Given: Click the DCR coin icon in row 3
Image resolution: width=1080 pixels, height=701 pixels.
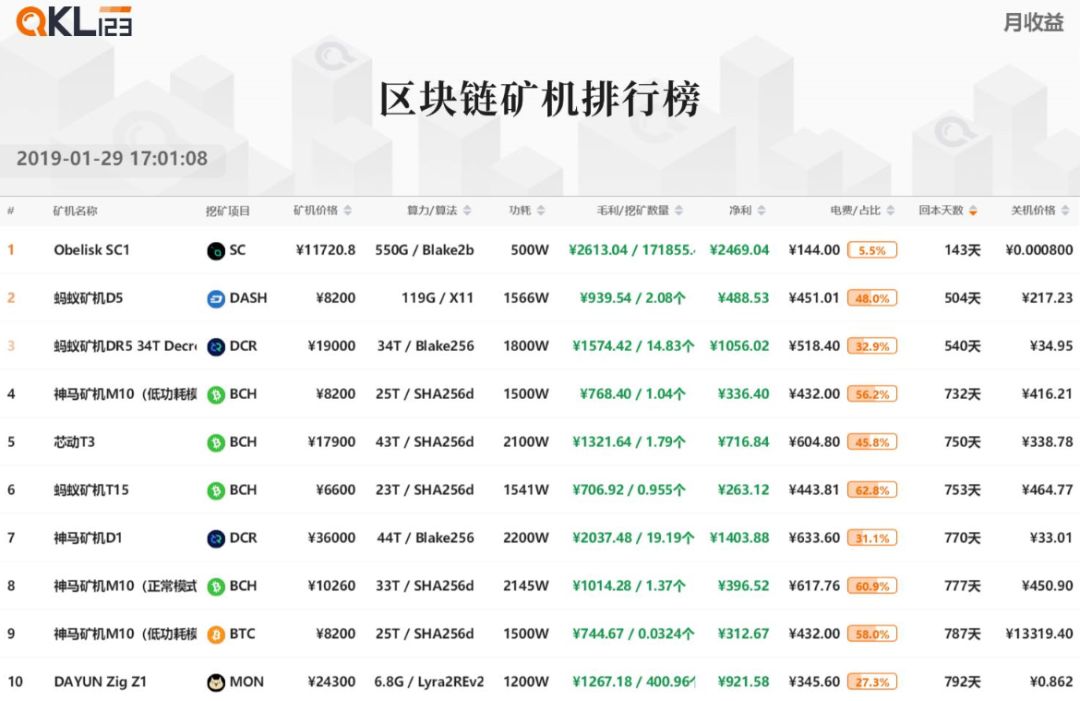Looking at the screenshot, I should point(216,346).
